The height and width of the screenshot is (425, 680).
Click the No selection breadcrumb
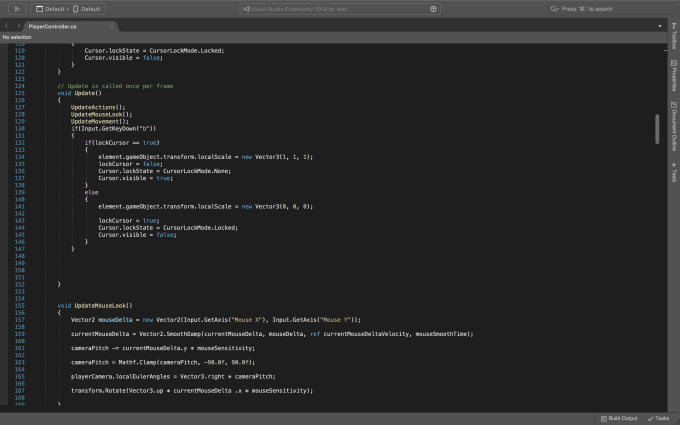coord(17,37)
